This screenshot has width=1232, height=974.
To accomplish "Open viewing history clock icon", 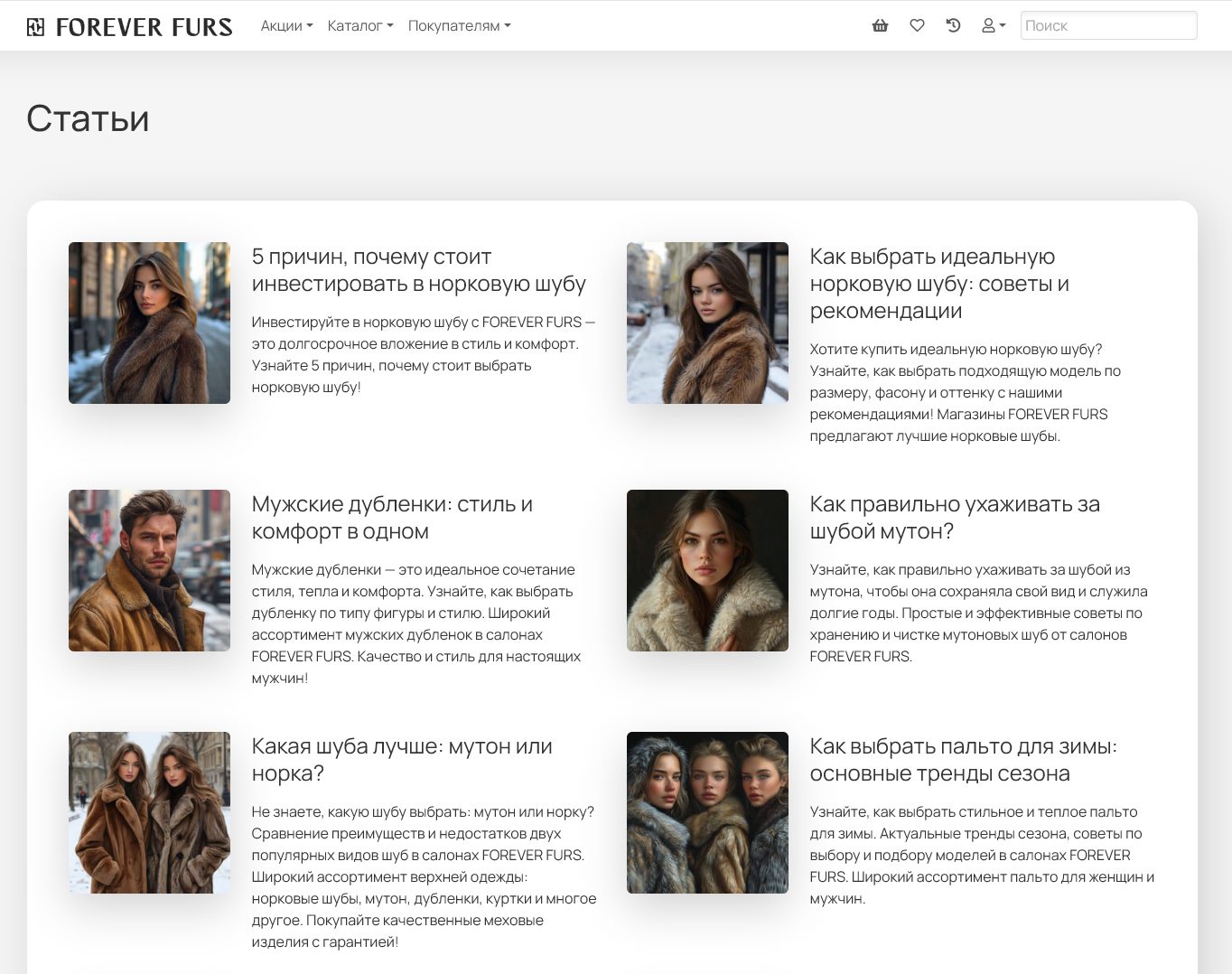I will pos(953,26).
